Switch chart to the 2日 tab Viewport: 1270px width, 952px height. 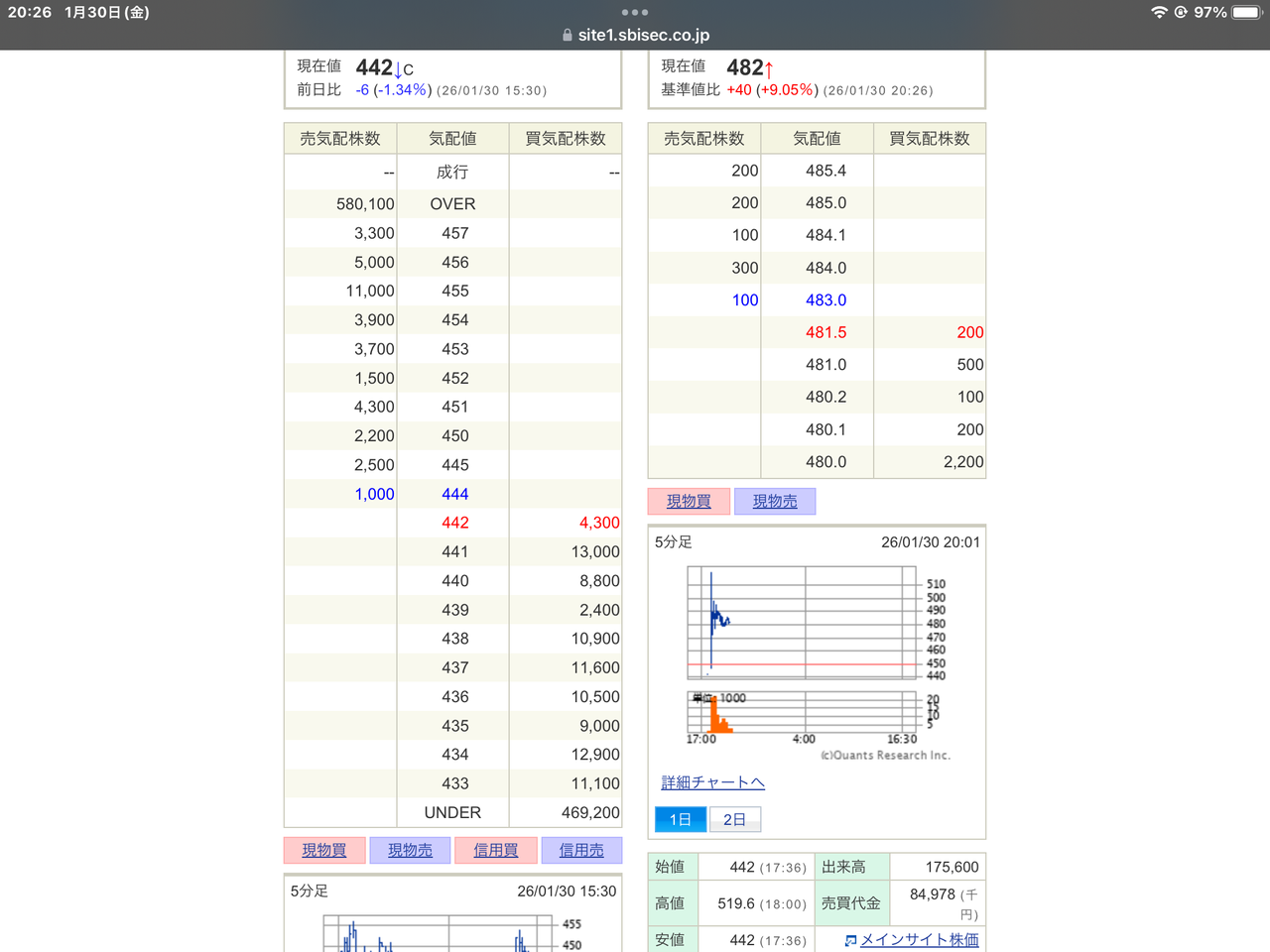point(734,819)
